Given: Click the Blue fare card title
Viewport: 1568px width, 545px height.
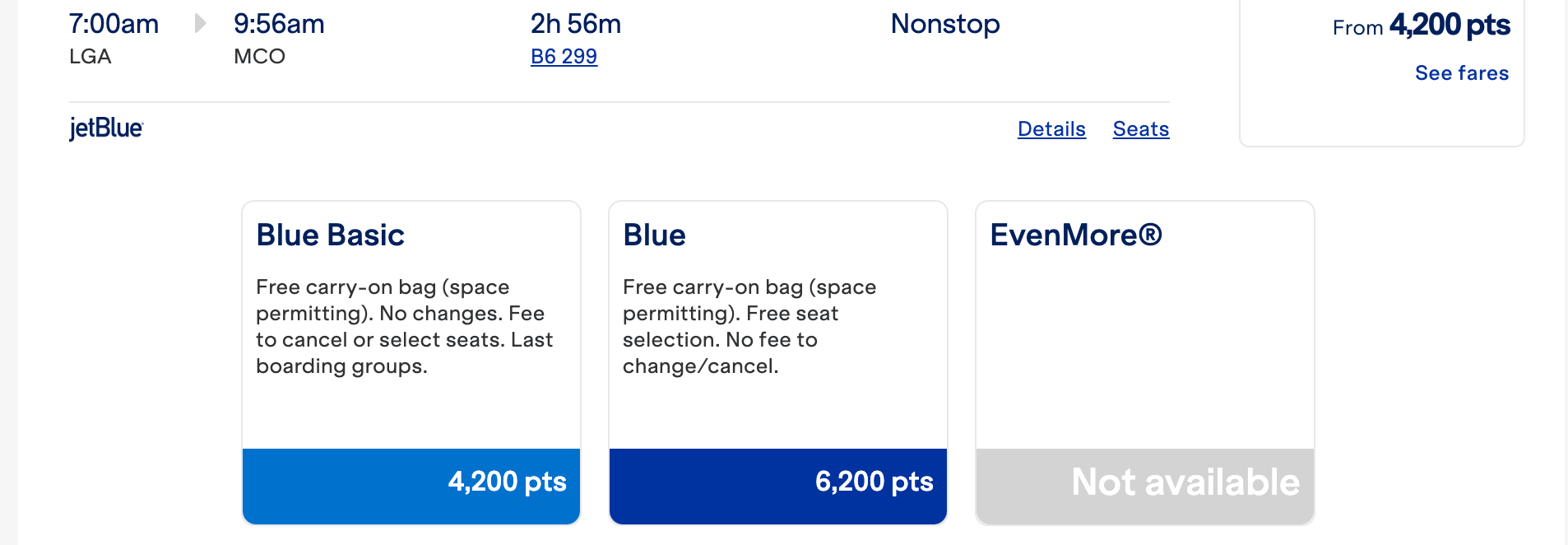Looking at the screenshot, I should 654,235.
